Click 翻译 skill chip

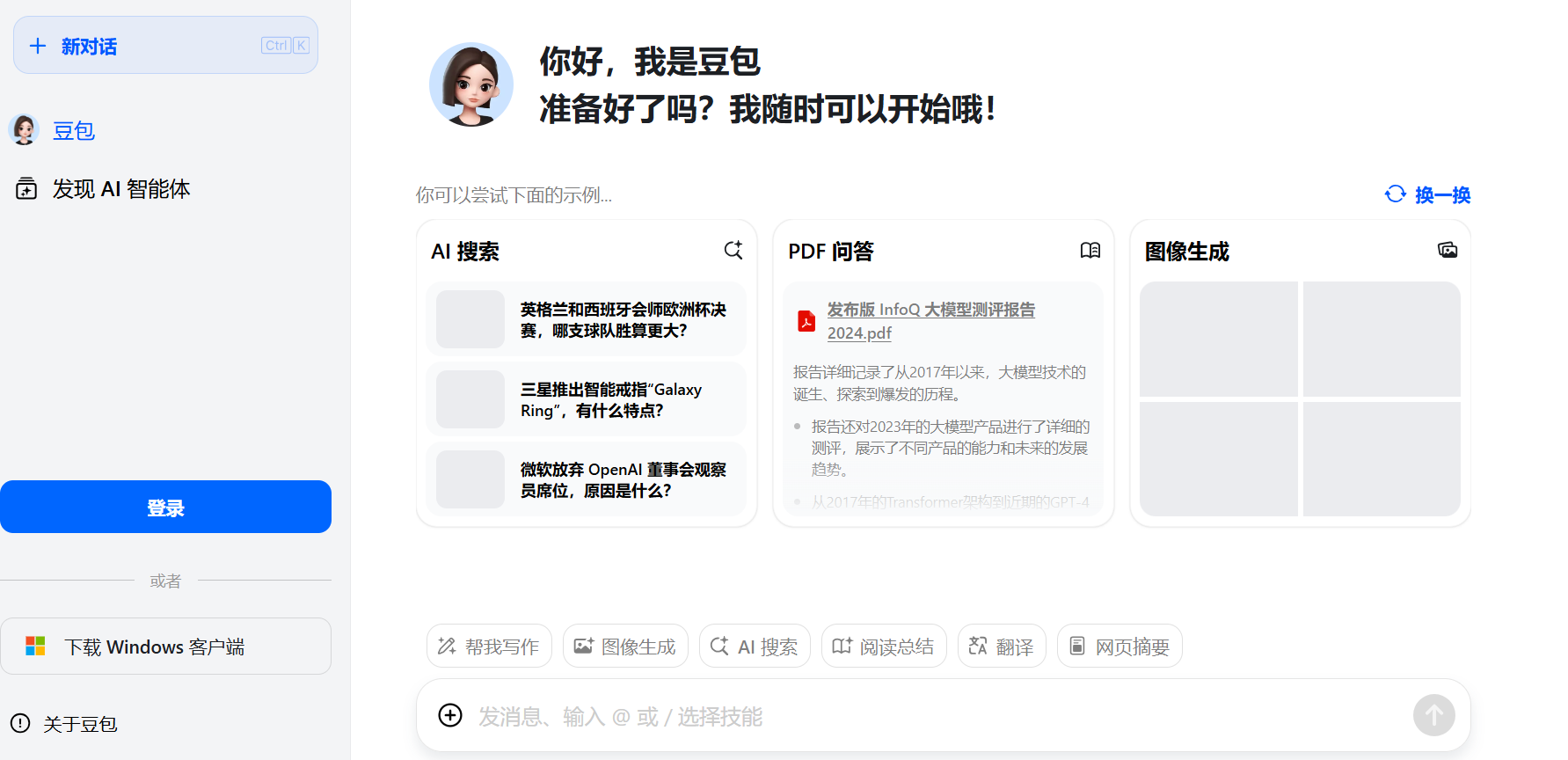pos(1002,647)
